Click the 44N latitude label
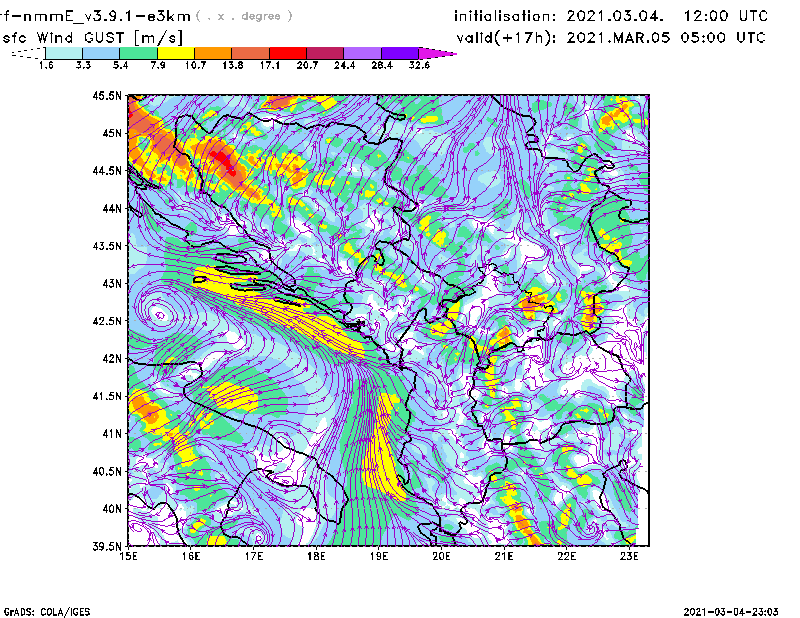 [112, 208]
